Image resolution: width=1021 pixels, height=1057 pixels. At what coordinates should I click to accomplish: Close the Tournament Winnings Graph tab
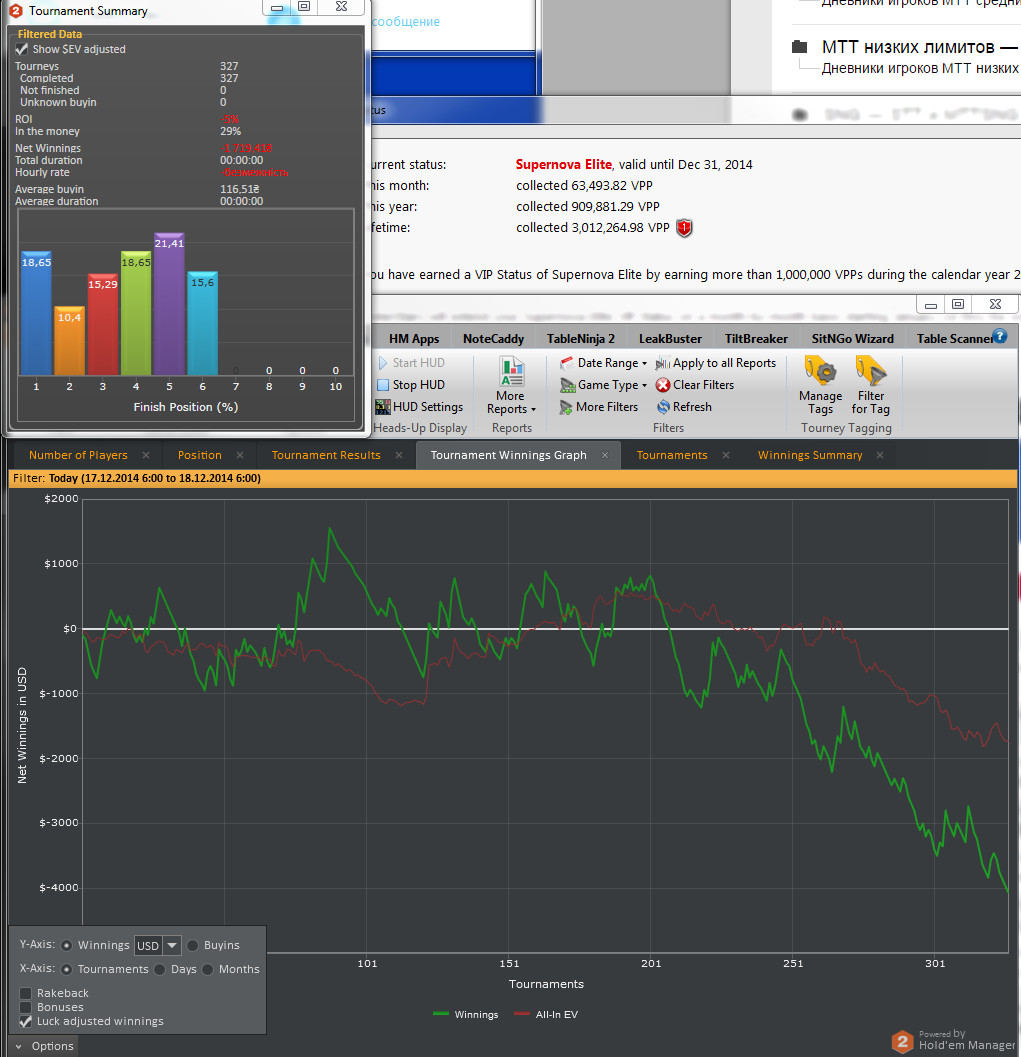(605, 456)
